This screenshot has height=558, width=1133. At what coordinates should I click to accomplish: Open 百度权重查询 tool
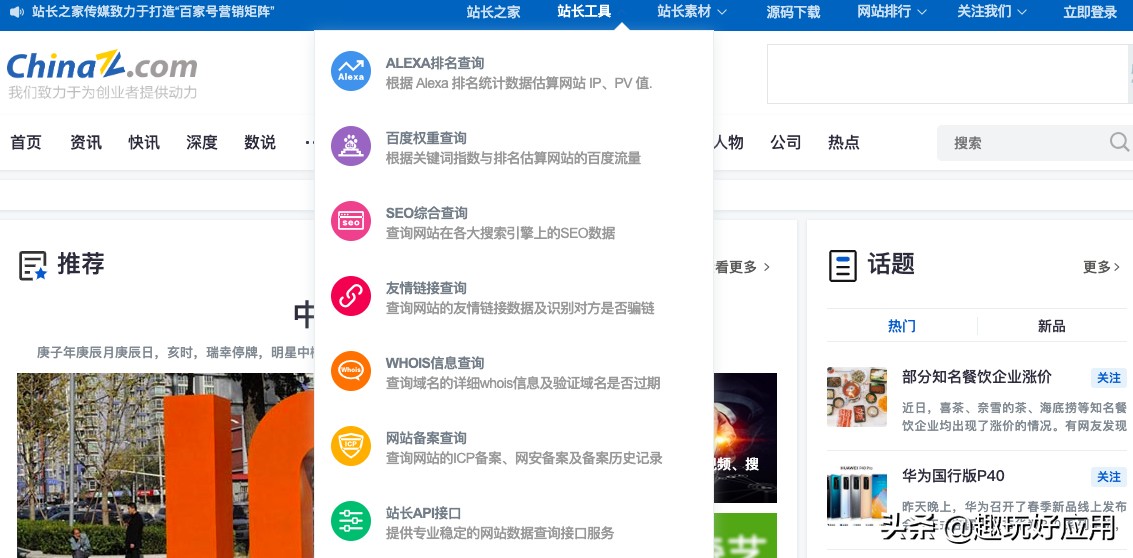pos(426,138)
